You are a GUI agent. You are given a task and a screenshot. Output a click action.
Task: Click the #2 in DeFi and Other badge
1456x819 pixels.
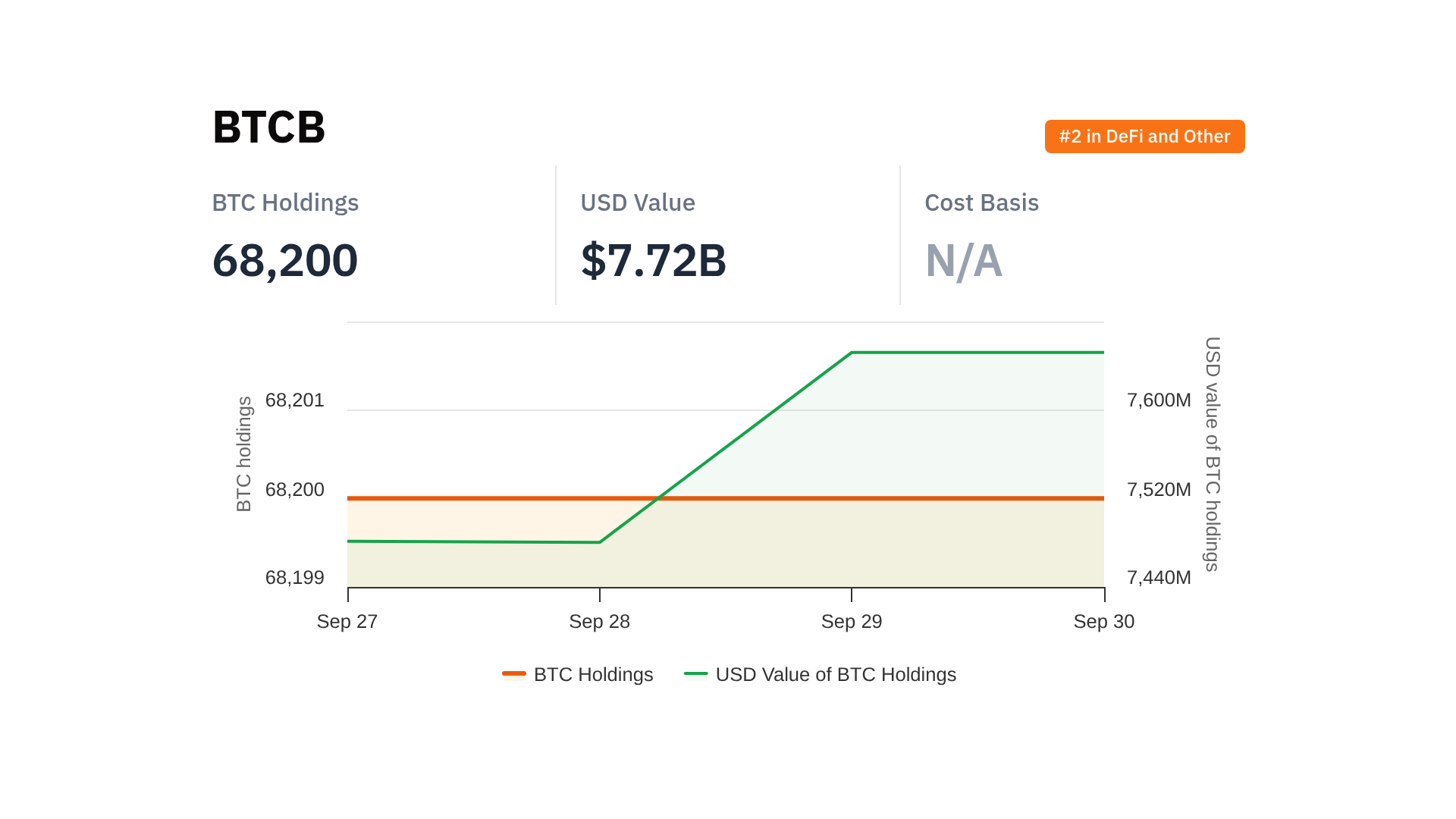[1144, 136]
